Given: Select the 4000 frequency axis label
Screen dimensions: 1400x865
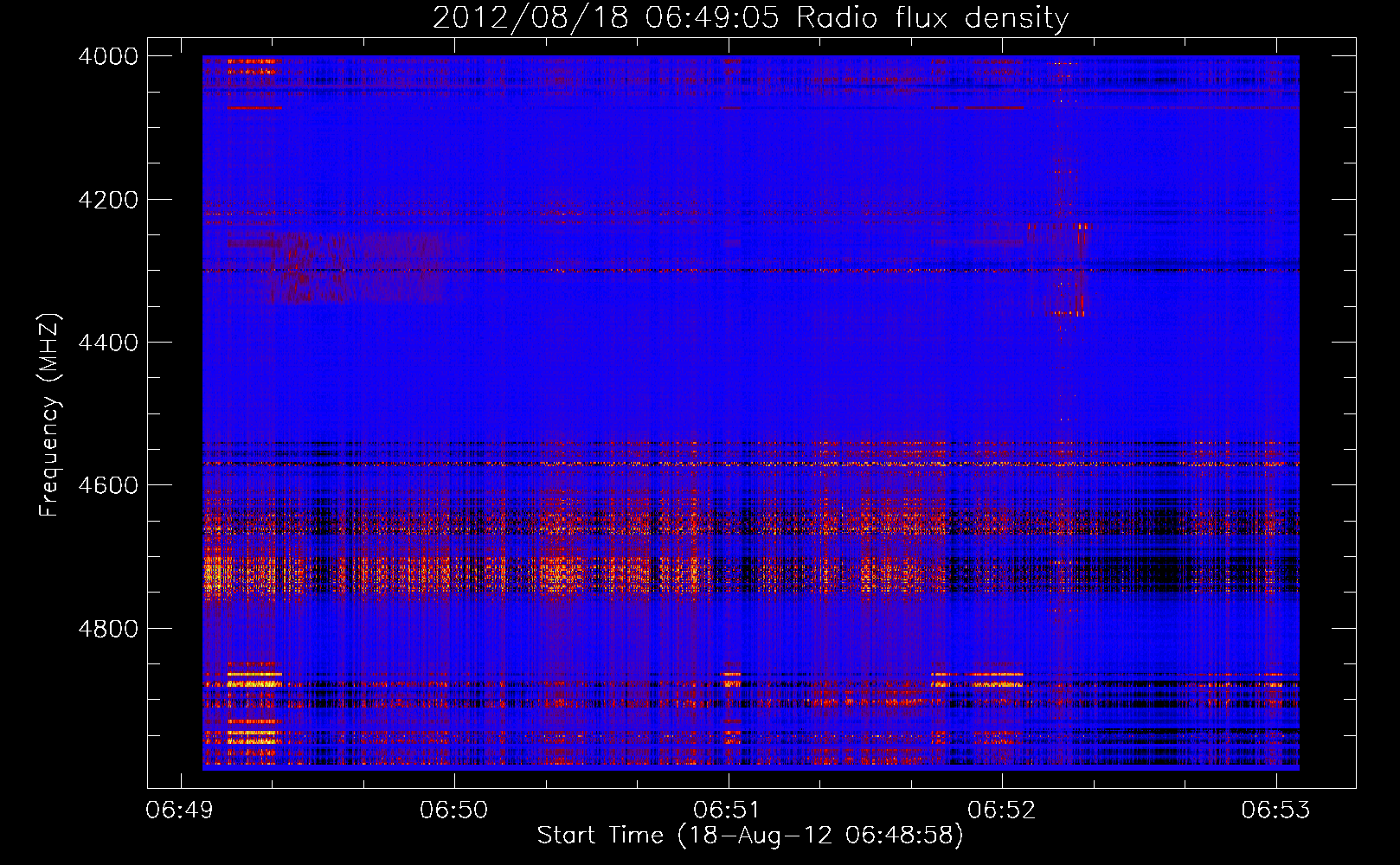Looking at the screenshot, I should point(108,57).
